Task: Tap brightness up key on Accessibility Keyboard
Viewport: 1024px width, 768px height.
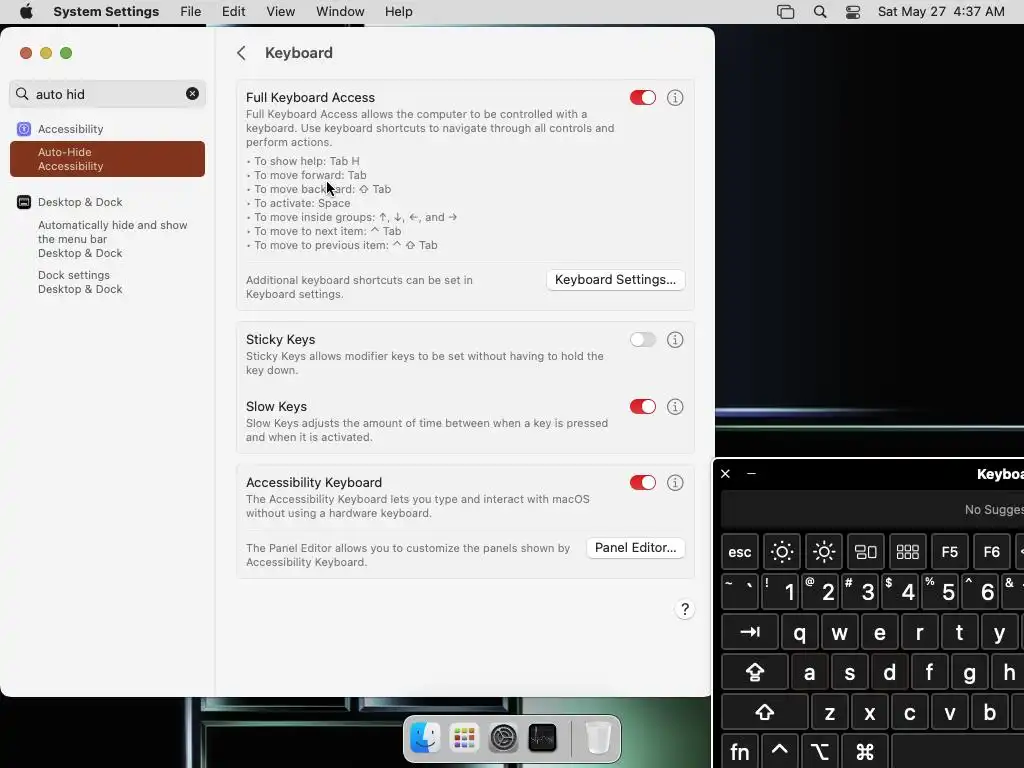Action: 824,552
